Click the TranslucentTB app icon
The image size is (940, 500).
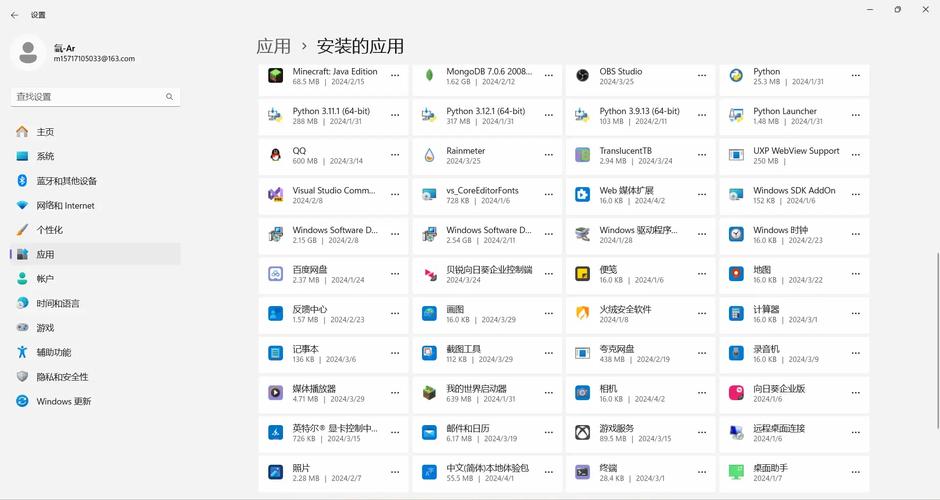(583, 155)
